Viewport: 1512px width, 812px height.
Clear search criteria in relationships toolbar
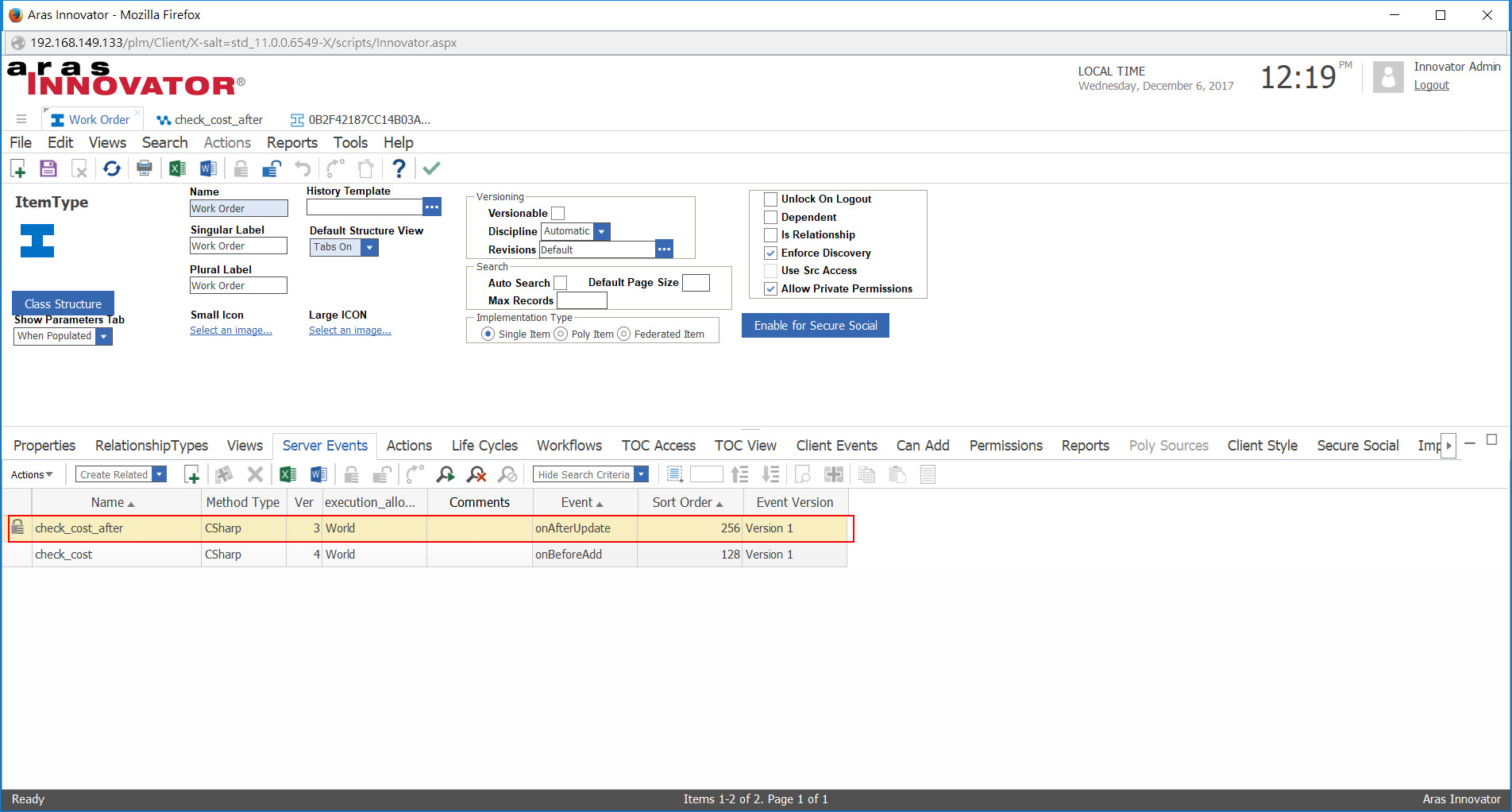pos(476,474)
